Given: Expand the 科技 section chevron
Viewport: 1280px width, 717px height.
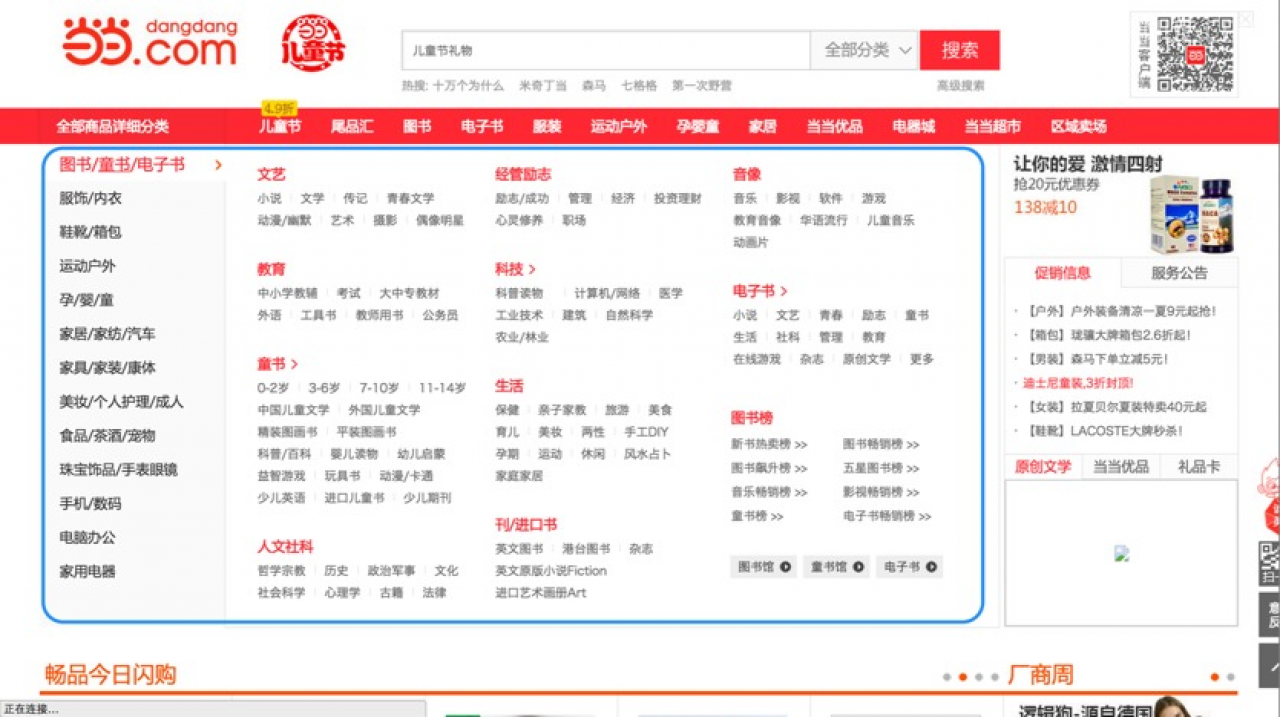Looking at the screenshot, I should 532,269.
